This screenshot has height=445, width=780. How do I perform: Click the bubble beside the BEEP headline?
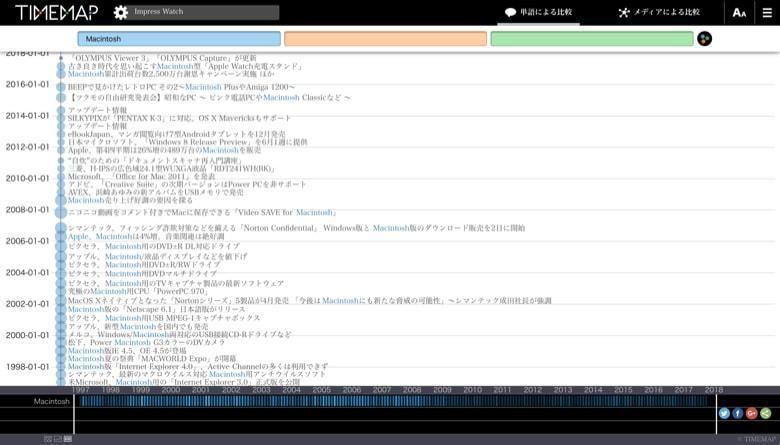[x=61, y=87]
